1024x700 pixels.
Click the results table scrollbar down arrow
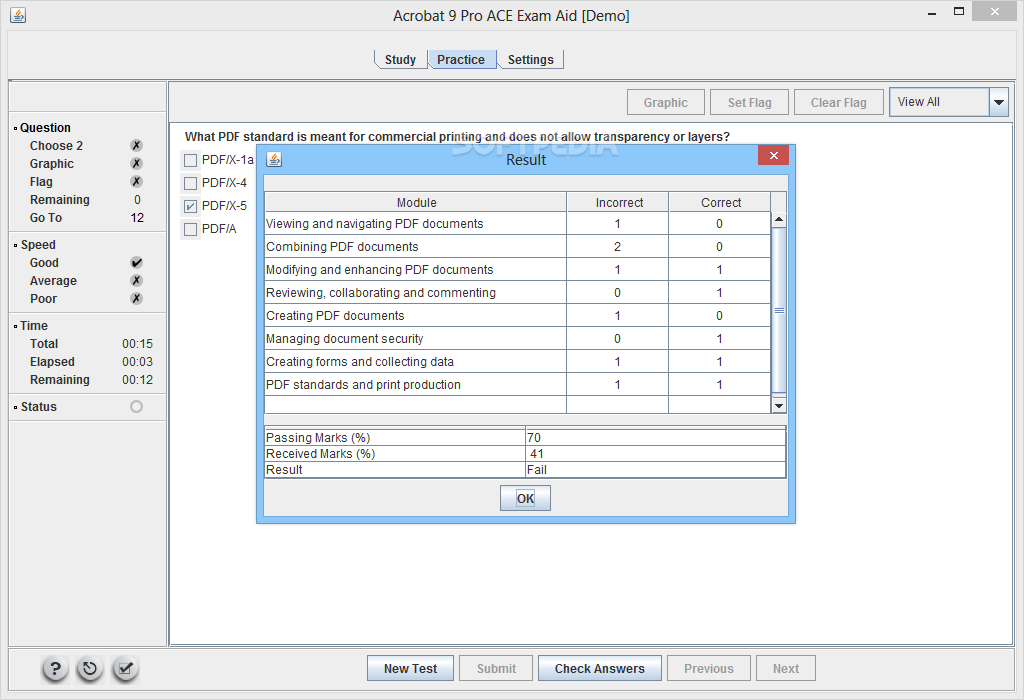click(x=778, y=406)
